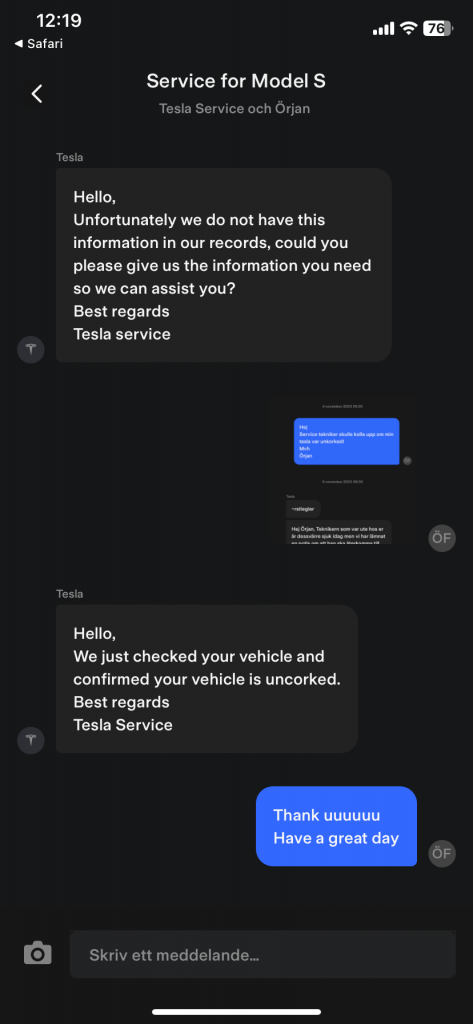Tap the home indicator bar
This screenshot has width=473, height=1024.
click(236, 1012)
